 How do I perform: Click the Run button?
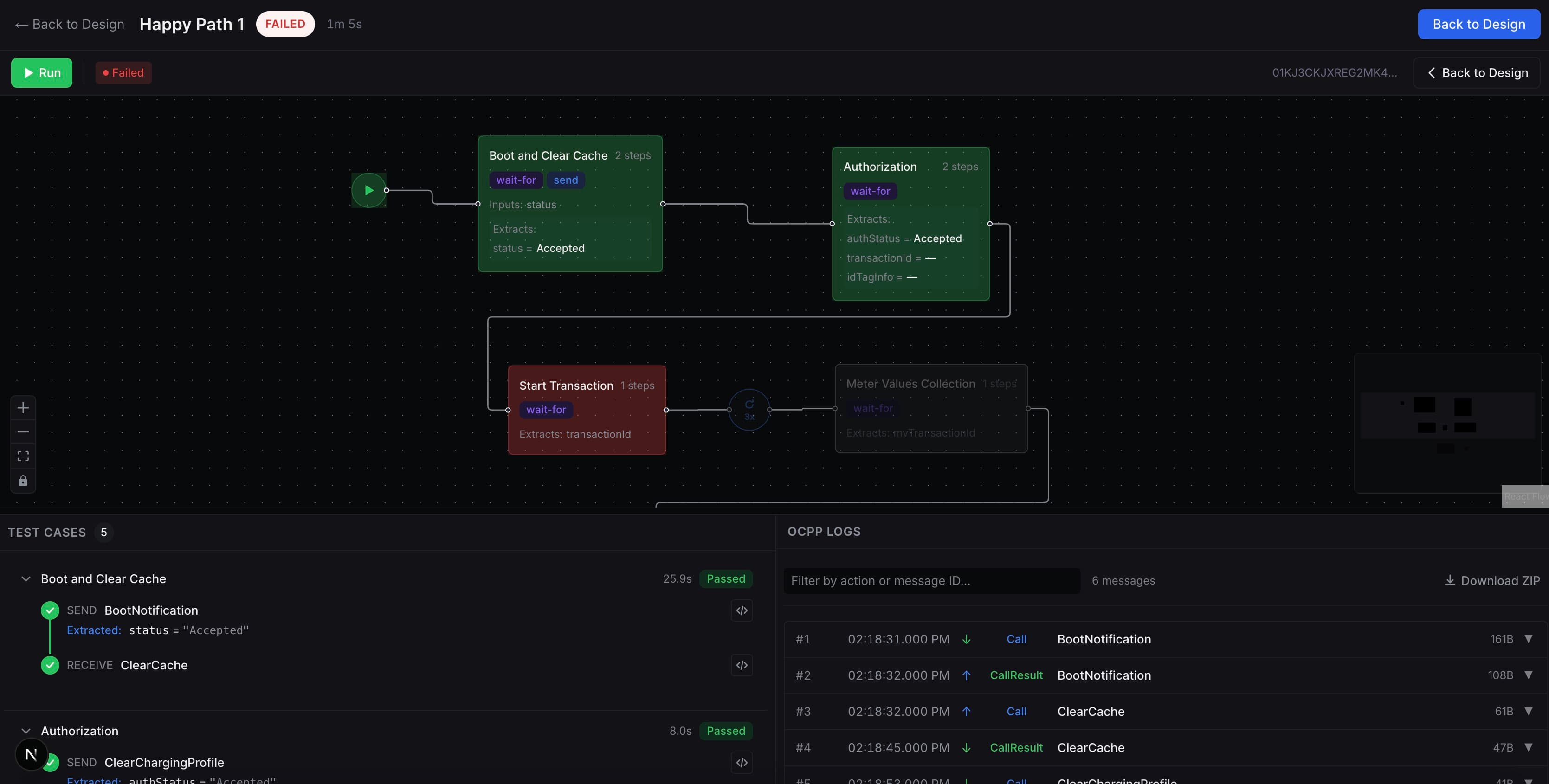click(x=41, y=72)
